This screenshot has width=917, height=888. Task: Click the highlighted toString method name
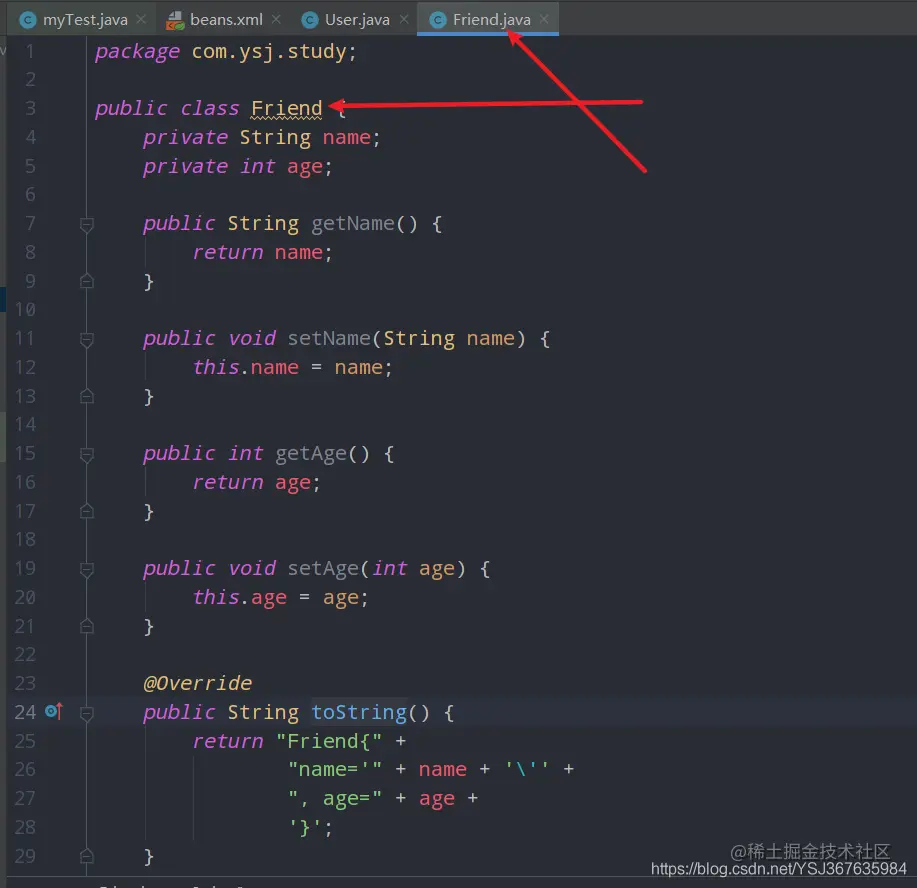point(358,713)
